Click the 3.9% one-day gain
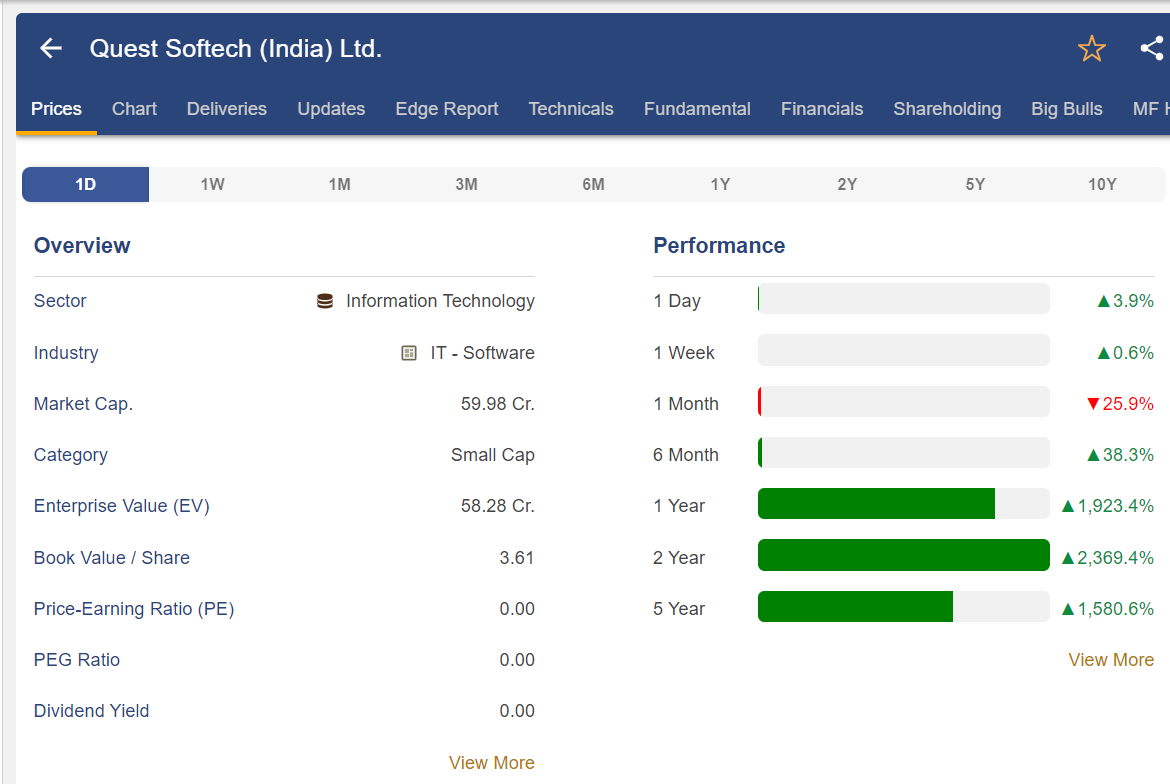Image resolution: width=1170 pixels, height=784 pixels. [1125, 301]
